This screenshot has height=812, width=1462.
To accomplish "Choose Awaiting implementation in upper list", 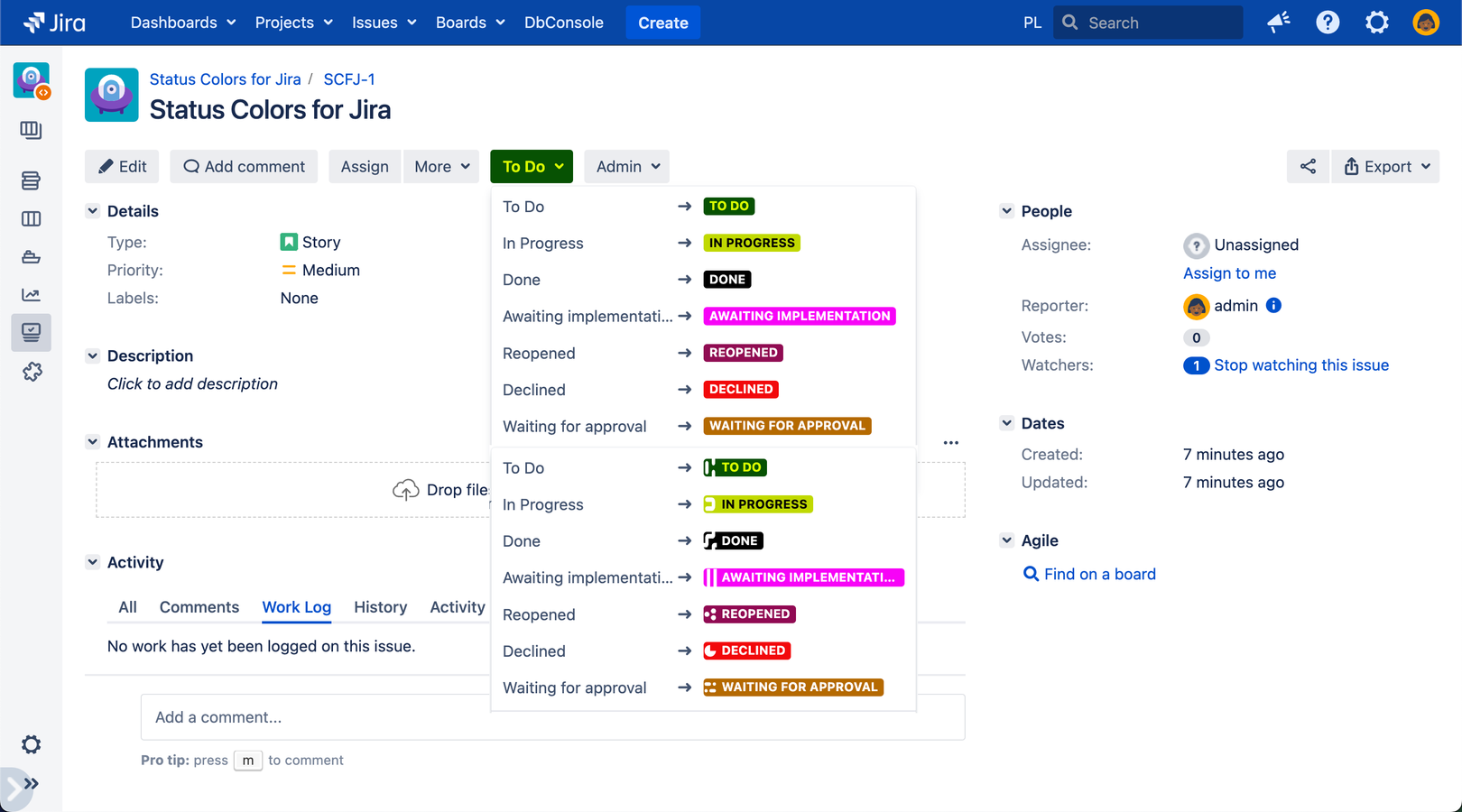I will tap(703, 316).
